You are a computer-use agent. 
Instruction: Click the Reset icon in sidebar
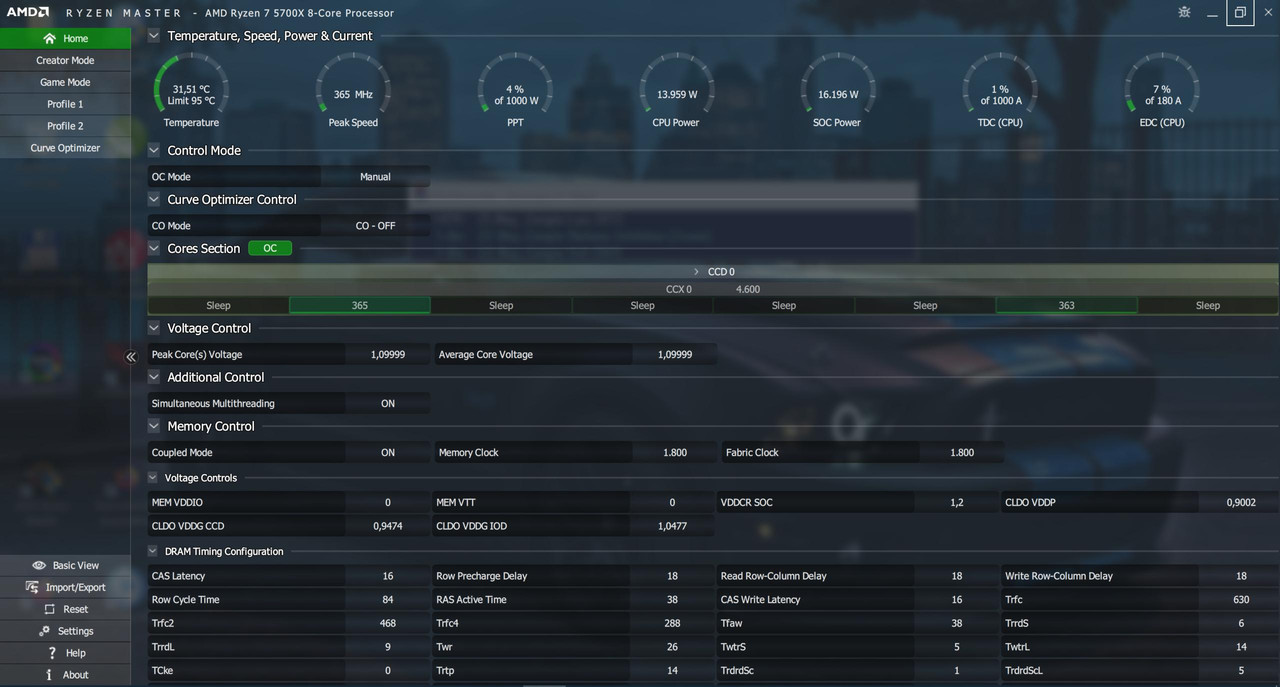pos(50,609)
